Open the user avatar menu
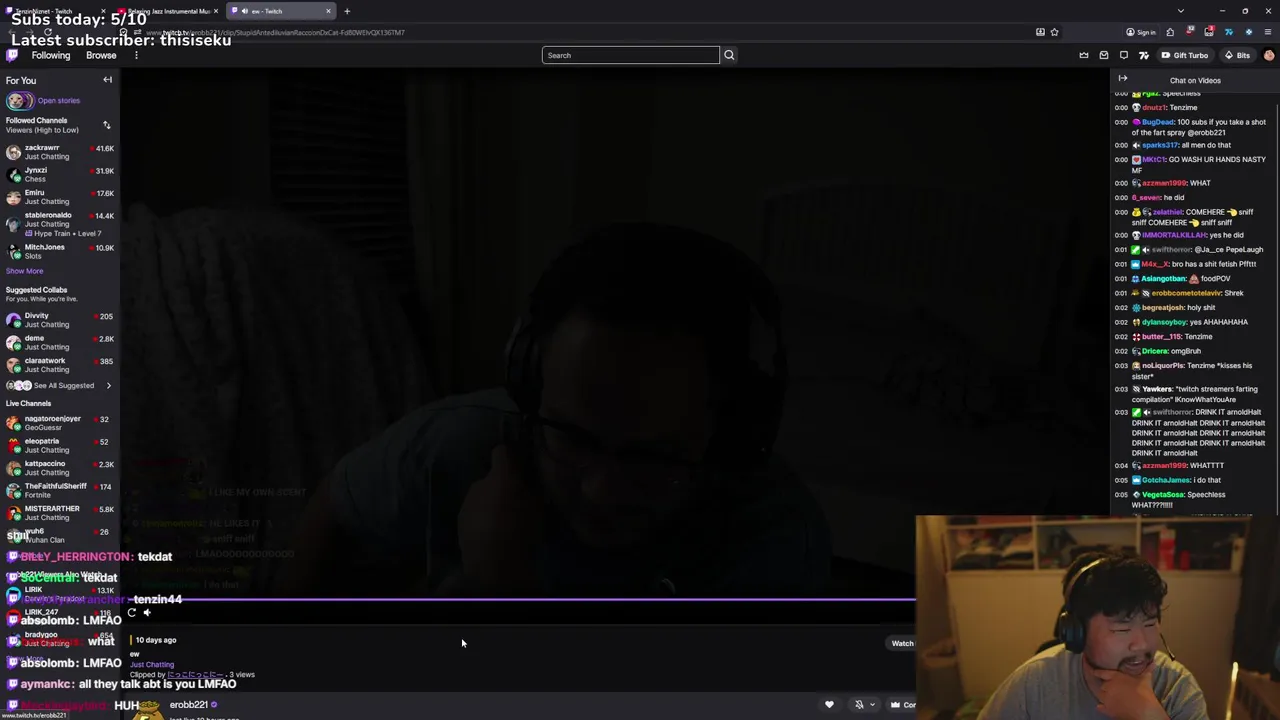 pos(1268,55)
